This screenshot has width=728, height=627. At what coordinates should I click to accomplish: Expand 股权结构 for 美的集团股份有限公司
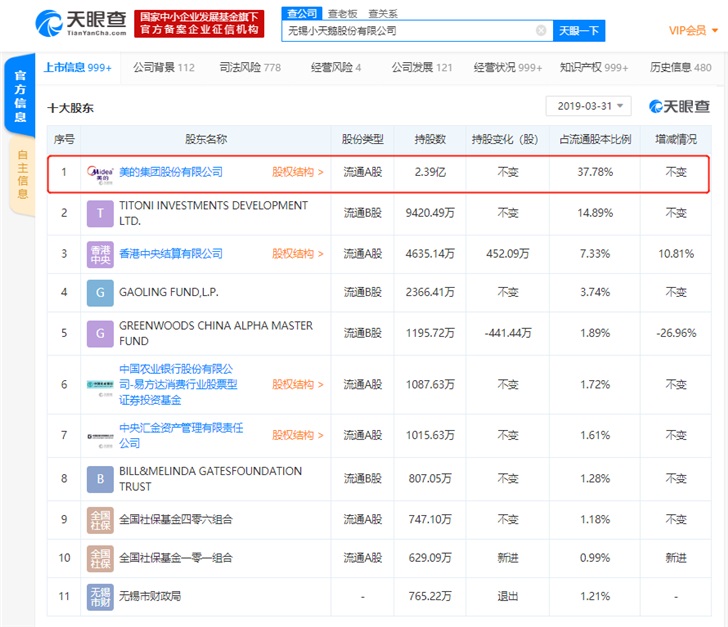(298, 172)
